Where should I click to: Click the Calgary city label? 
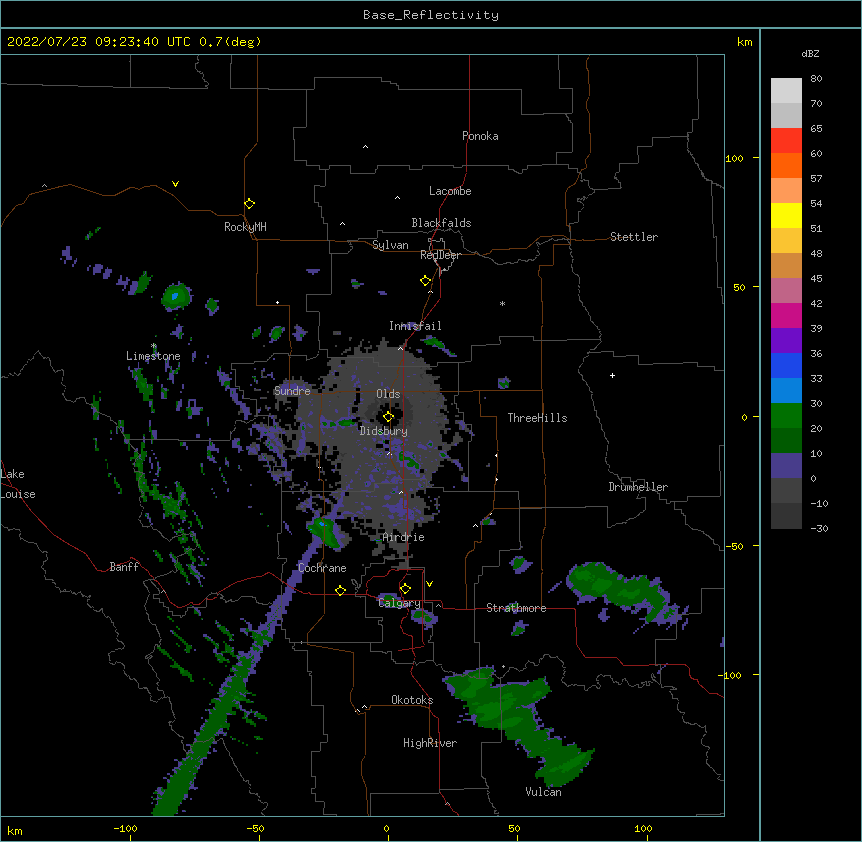(x=399, y=603)
